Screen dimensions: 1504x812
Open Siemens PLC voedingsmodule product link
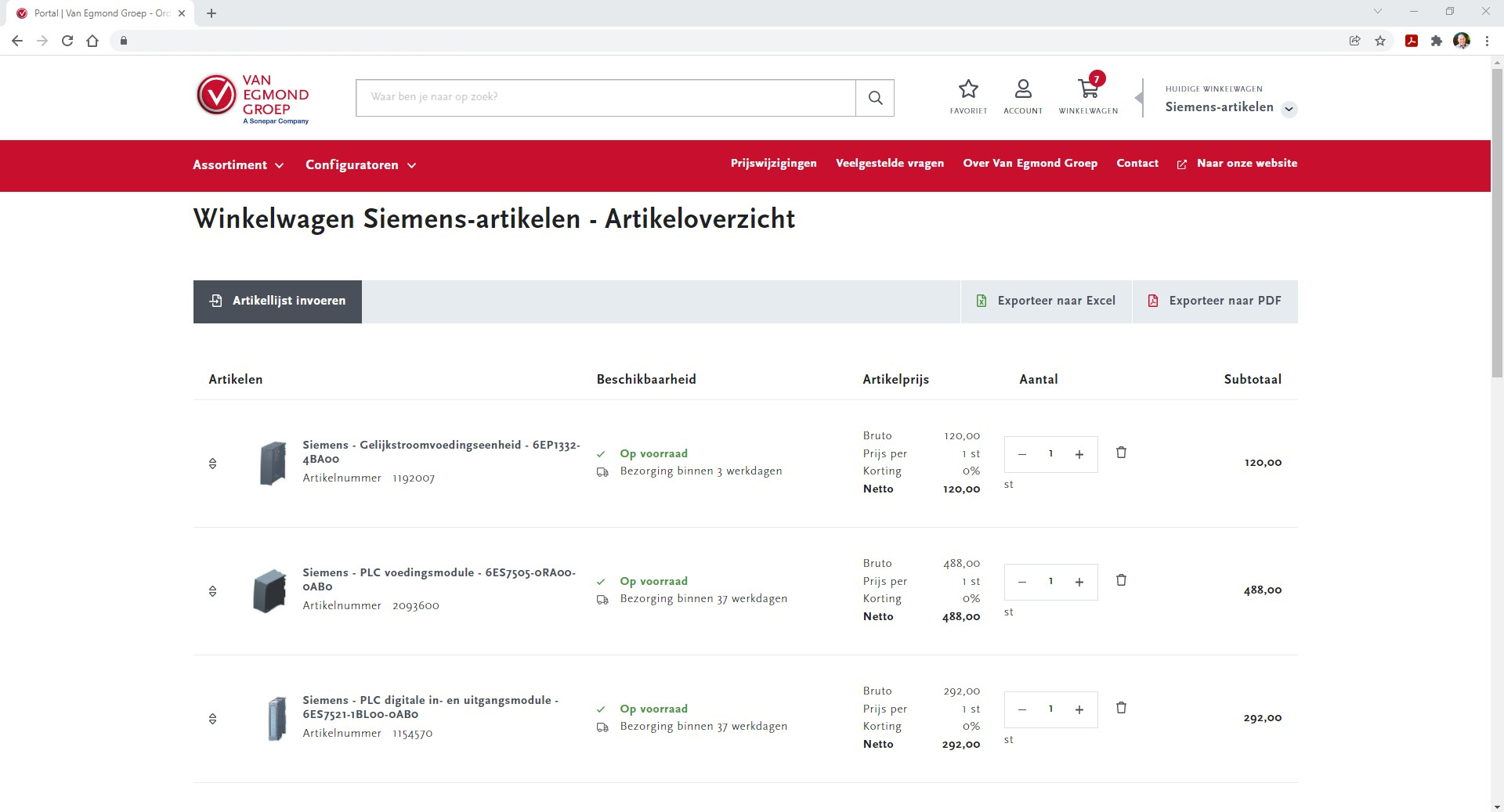tap(439, 579)
